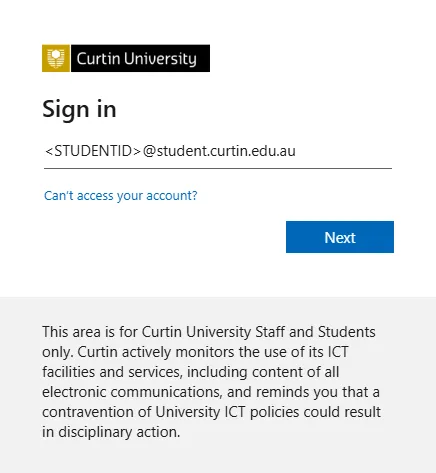This screenshot has height=473, width=436.
Task: Click the Sign in heading
Action: coord(79,109)
